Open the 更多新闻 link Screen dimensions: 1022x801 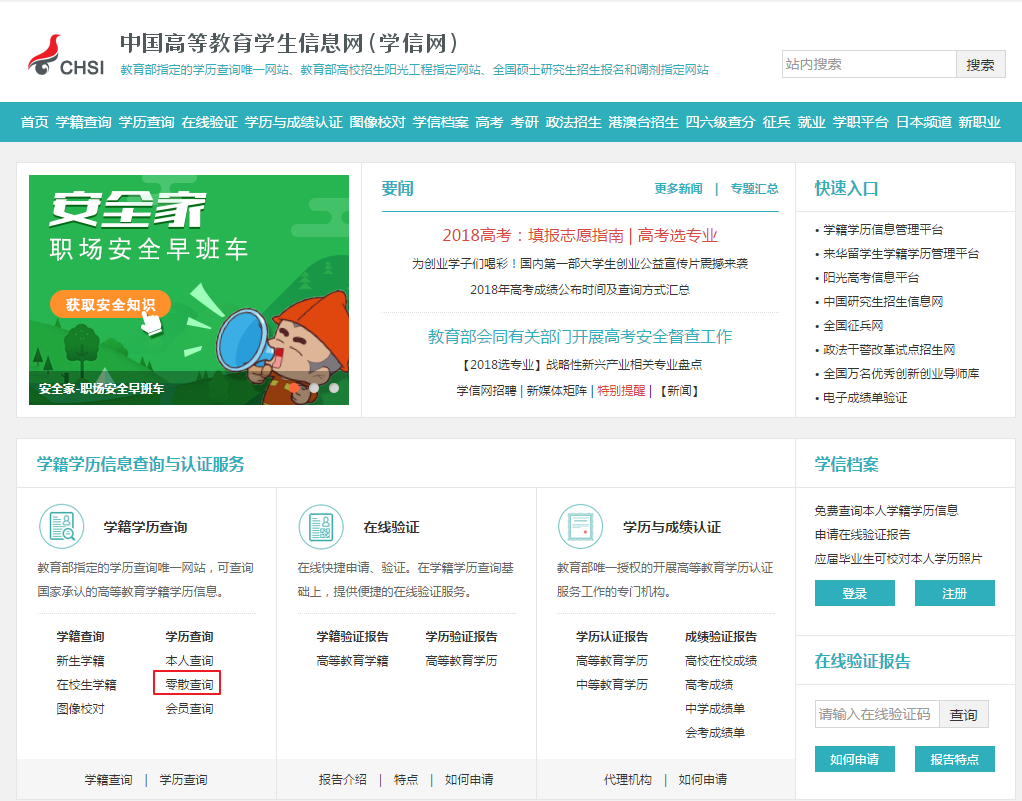[x=678, y=189]
